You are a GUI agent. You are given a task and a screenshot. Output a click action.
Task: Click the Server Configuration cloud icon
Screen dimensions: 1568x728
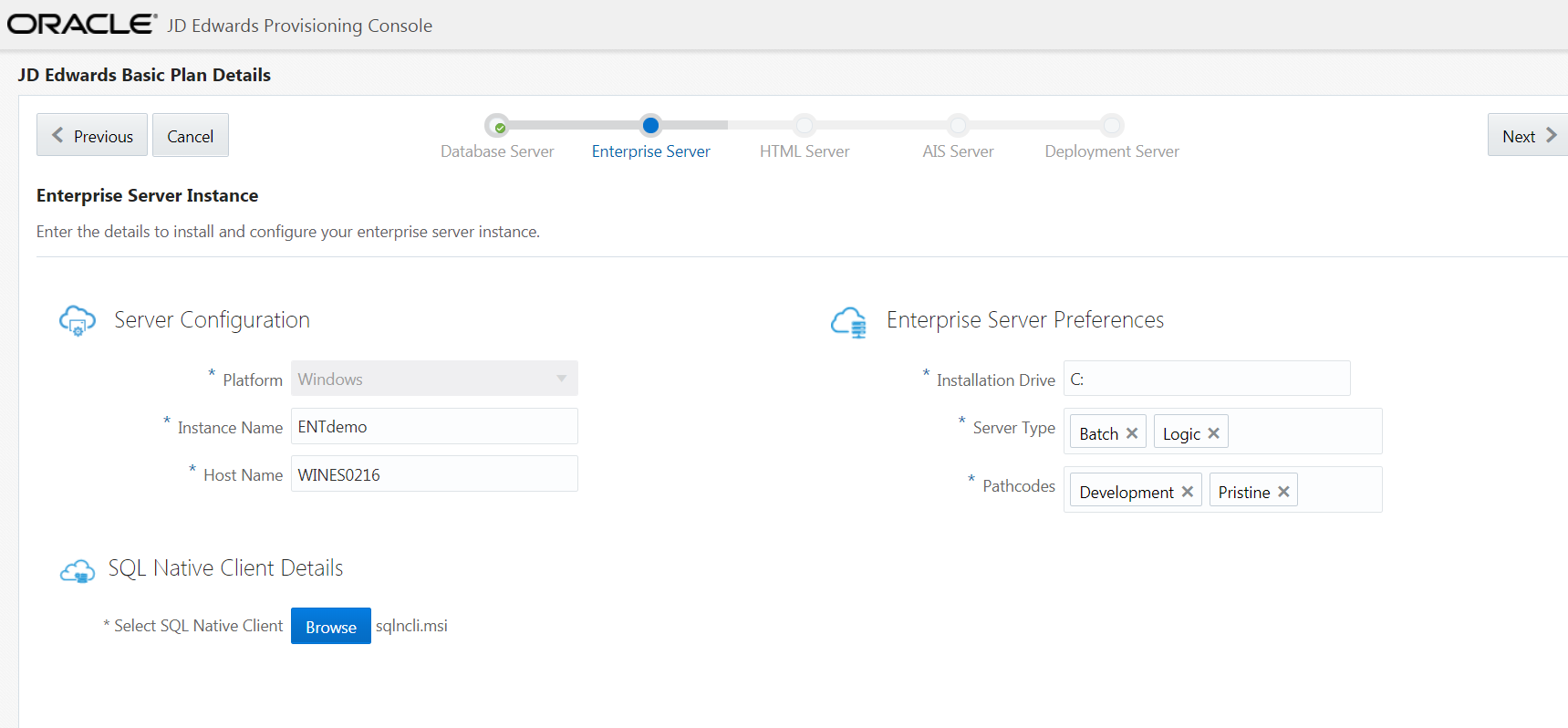pos(78,321)
